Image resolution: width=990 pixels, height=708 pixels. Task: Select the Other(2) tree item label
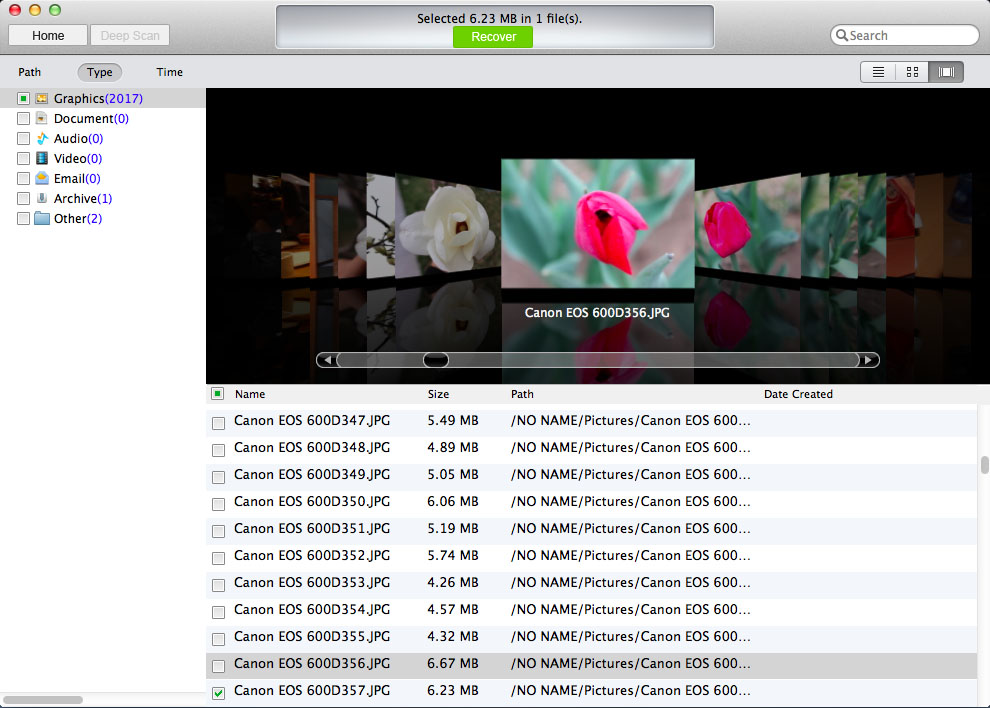pyautogui.click(x=78, y=219)
